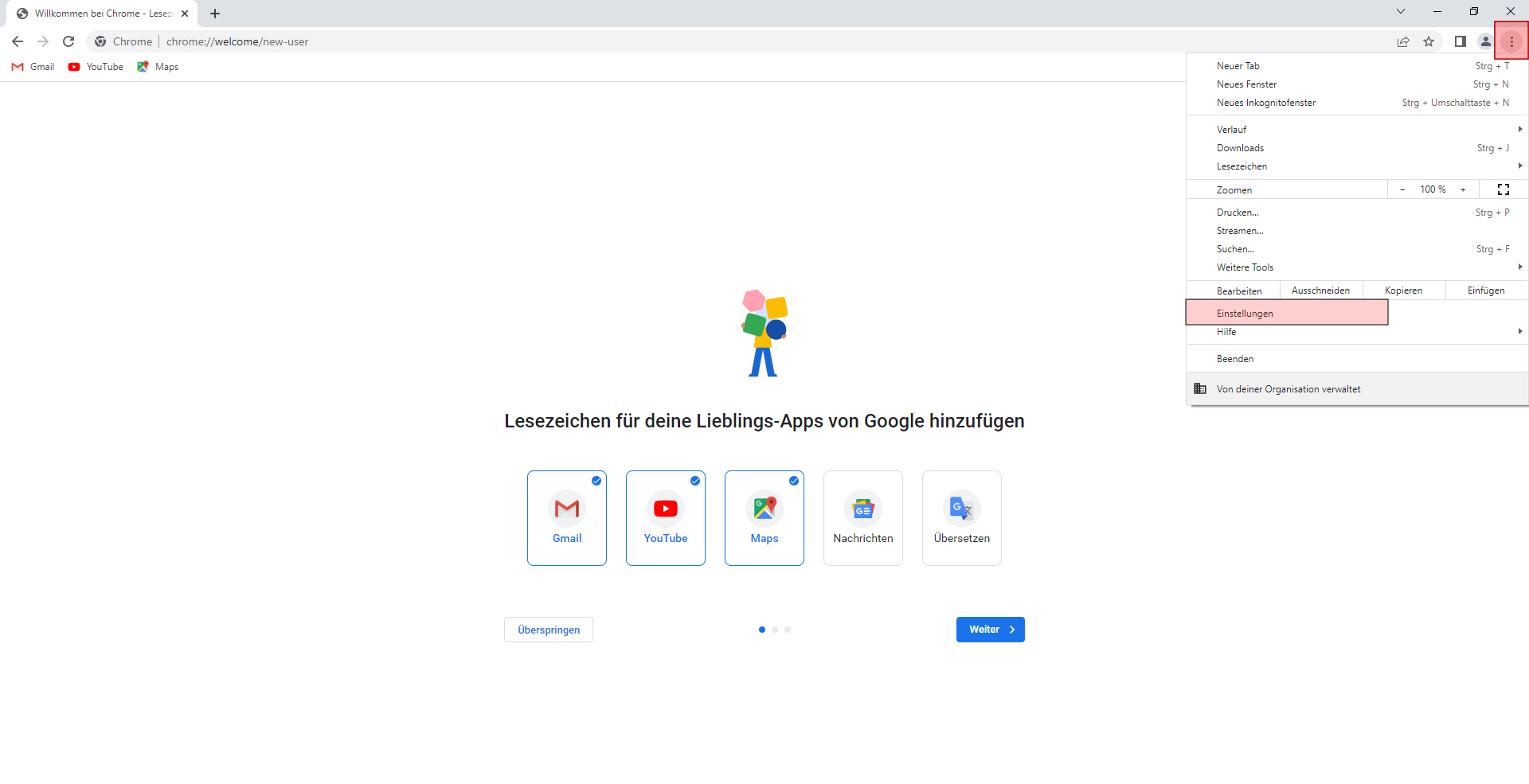Click Ausschneiden in edit row

pyautogui.click(x=1321, y=291)
